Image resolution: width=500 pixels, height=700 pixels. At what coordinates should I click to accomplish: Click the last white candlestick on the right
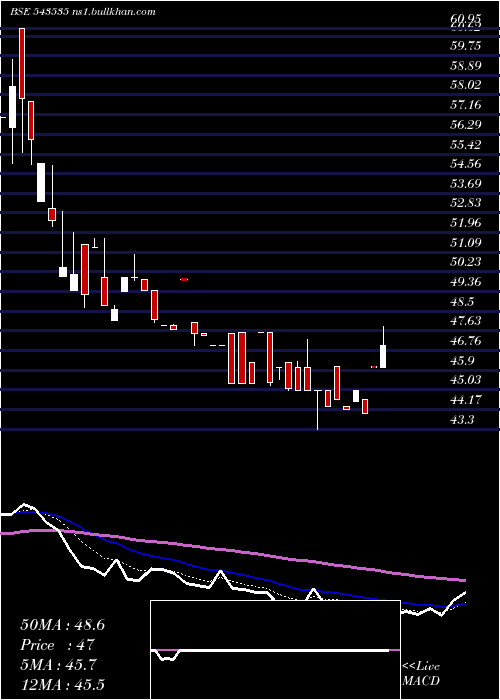click(x=383, y=356)
